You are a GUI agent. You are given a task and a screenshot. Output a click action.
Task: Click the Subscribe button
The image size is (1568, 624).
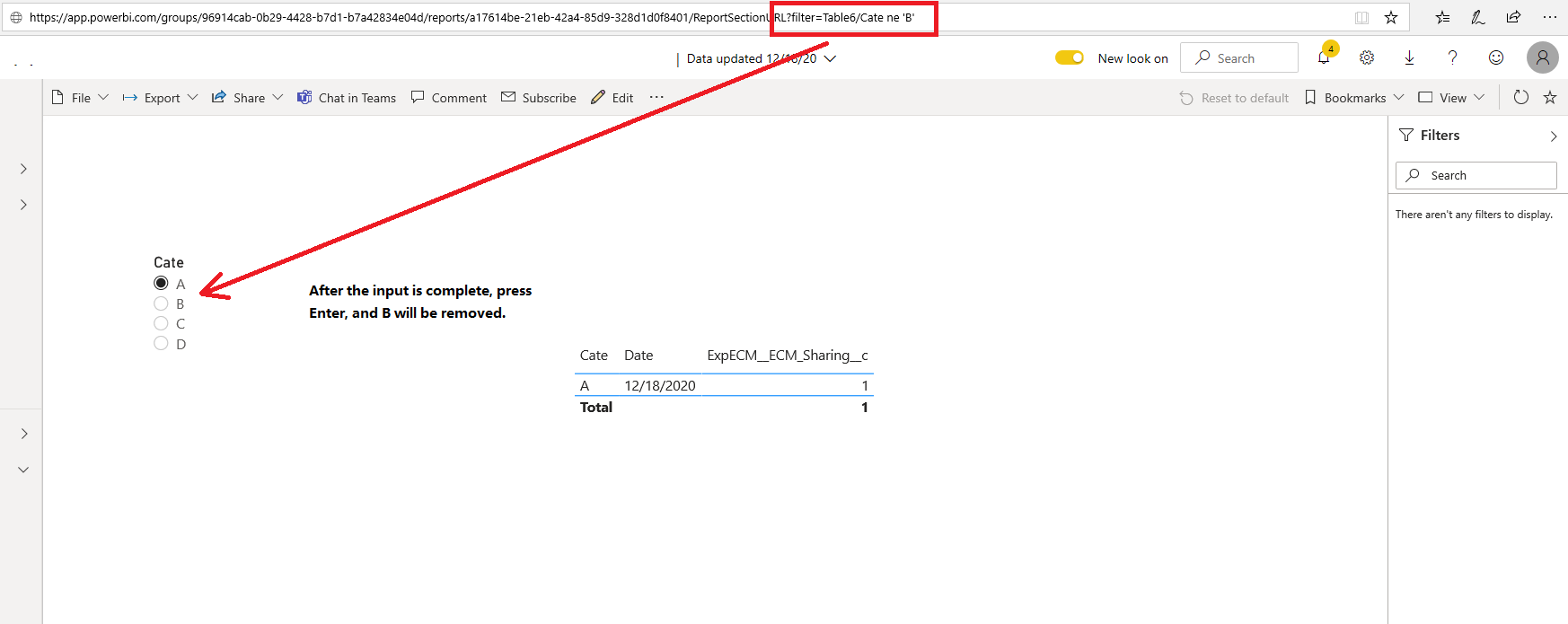[539, 97]
